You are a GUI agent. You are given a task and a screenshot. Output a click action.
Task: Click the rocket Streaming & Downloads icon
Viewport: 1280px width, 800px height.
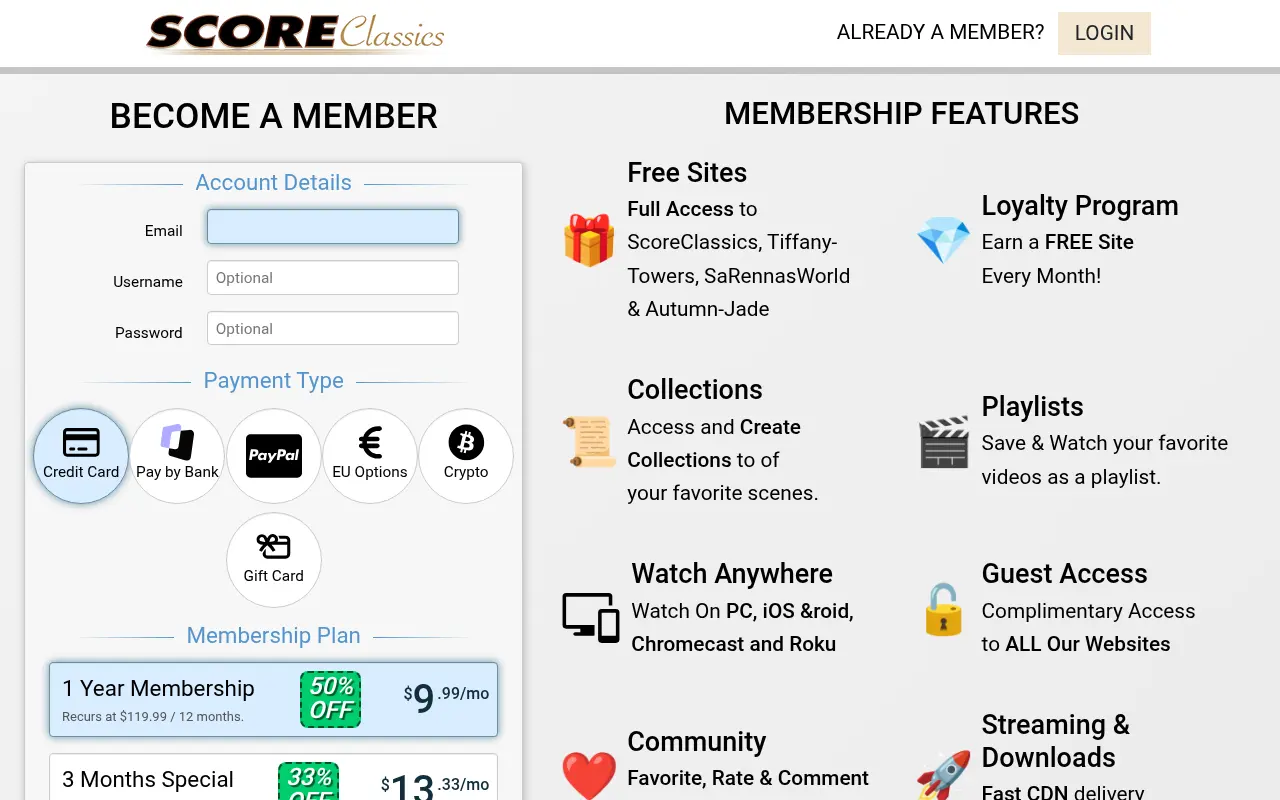[x=943, y=777]
